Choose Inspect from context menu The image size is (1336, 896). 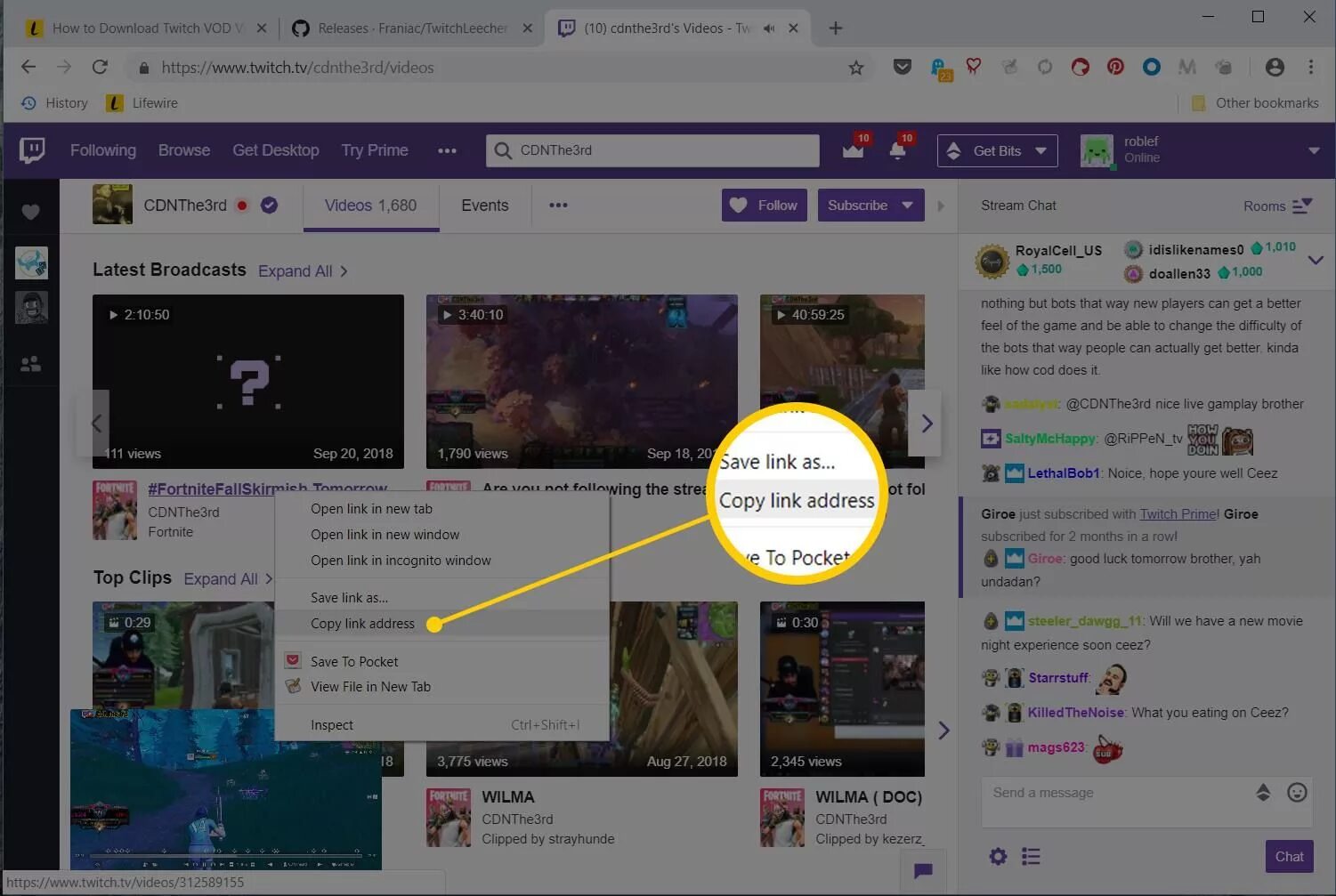(441, 725)
